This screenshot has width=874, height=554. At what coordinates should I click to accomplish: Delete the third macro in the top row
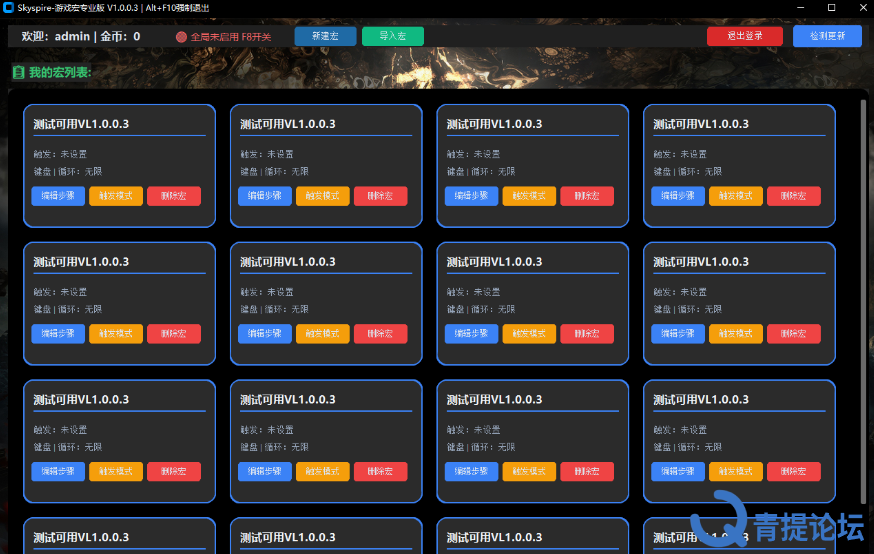587,196
